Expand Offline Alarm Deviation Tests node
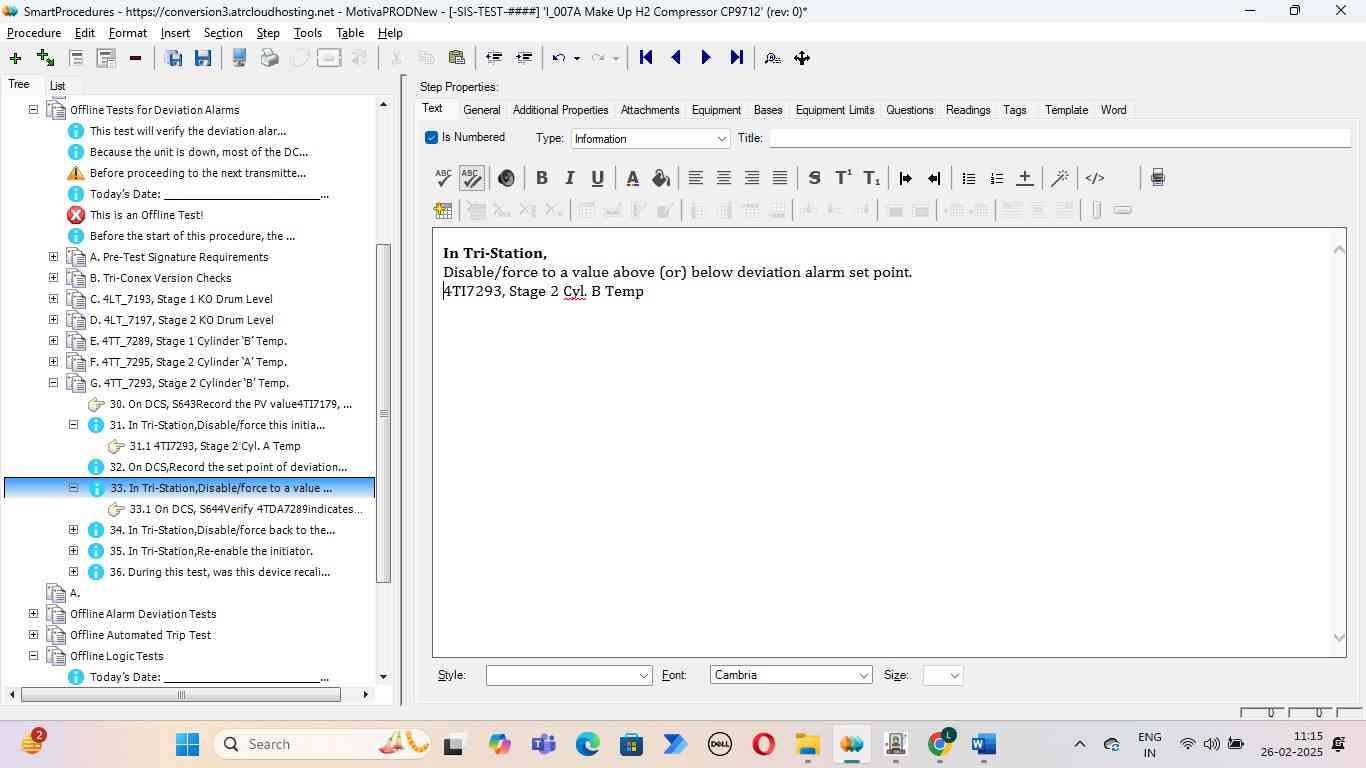1366x768 pixels. 34,614
